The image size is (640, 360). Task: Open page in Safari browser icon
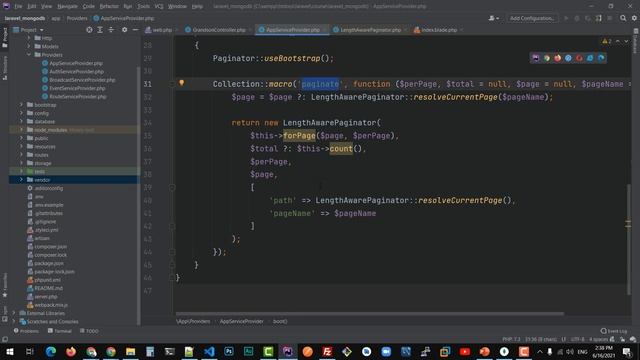click(568, 58)
